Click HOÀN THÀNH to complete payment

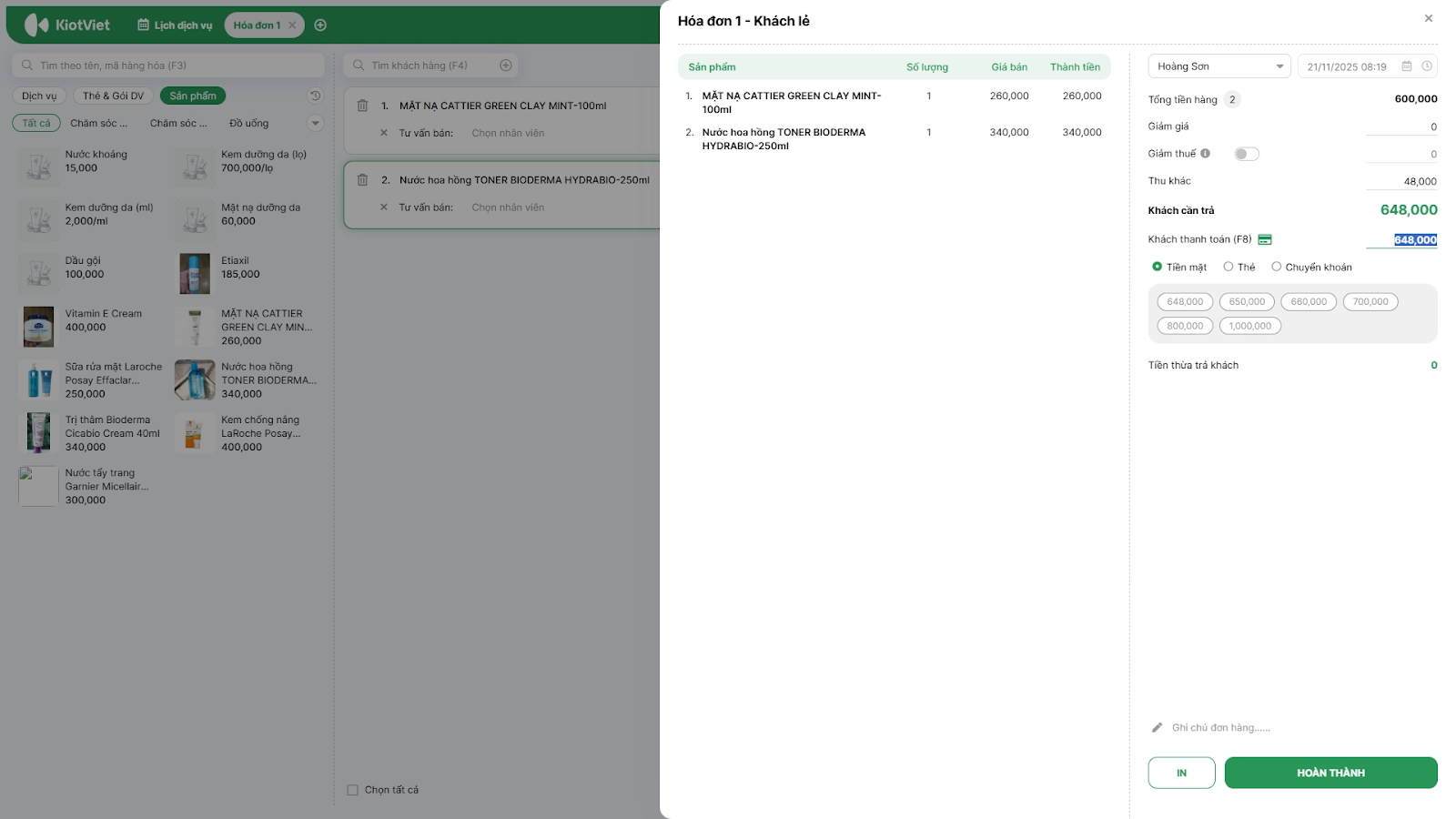(x=1331, y=773)
